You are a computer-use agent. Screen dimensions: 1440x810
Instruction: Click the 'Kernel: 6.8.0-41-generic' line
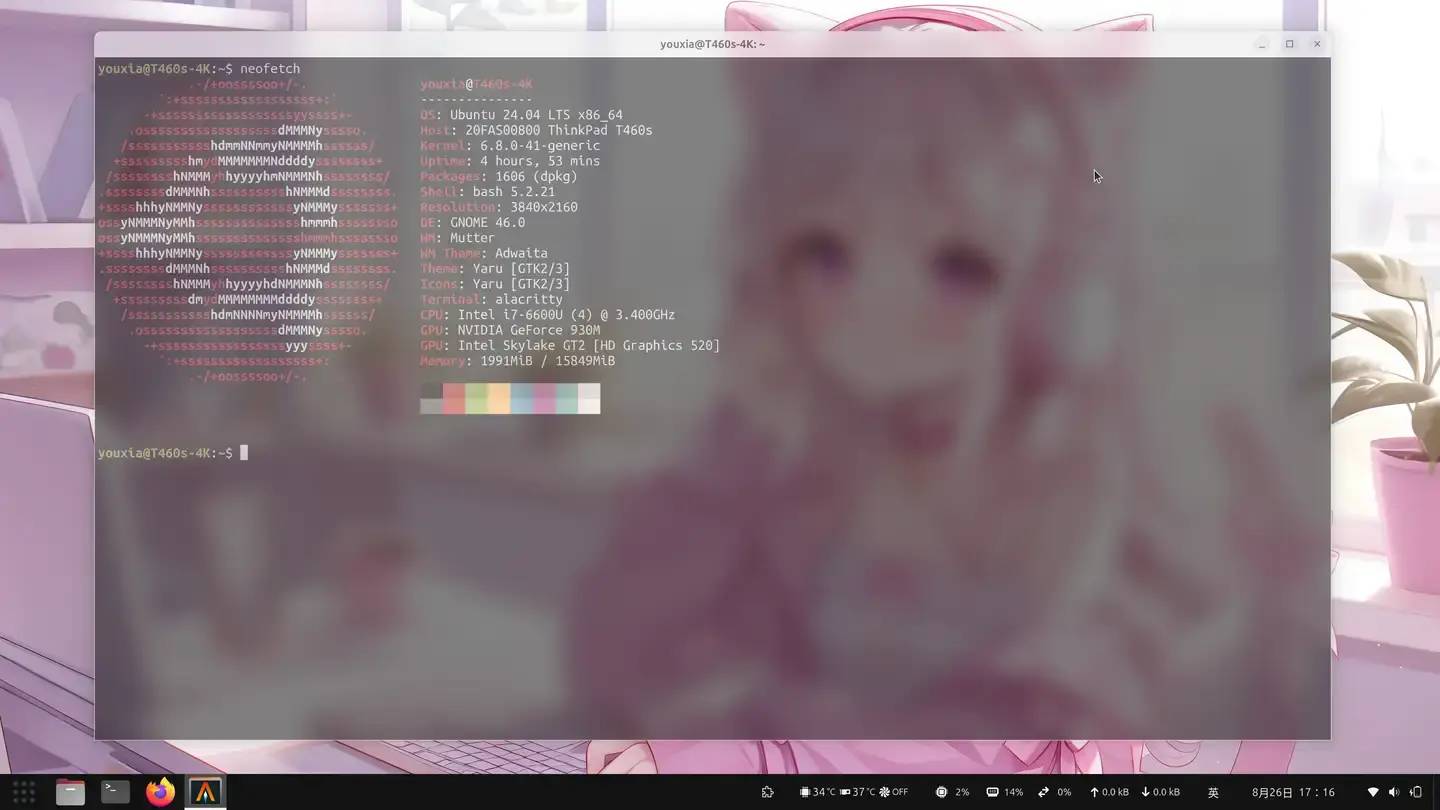pyautogui.click(x=510, y=146)
